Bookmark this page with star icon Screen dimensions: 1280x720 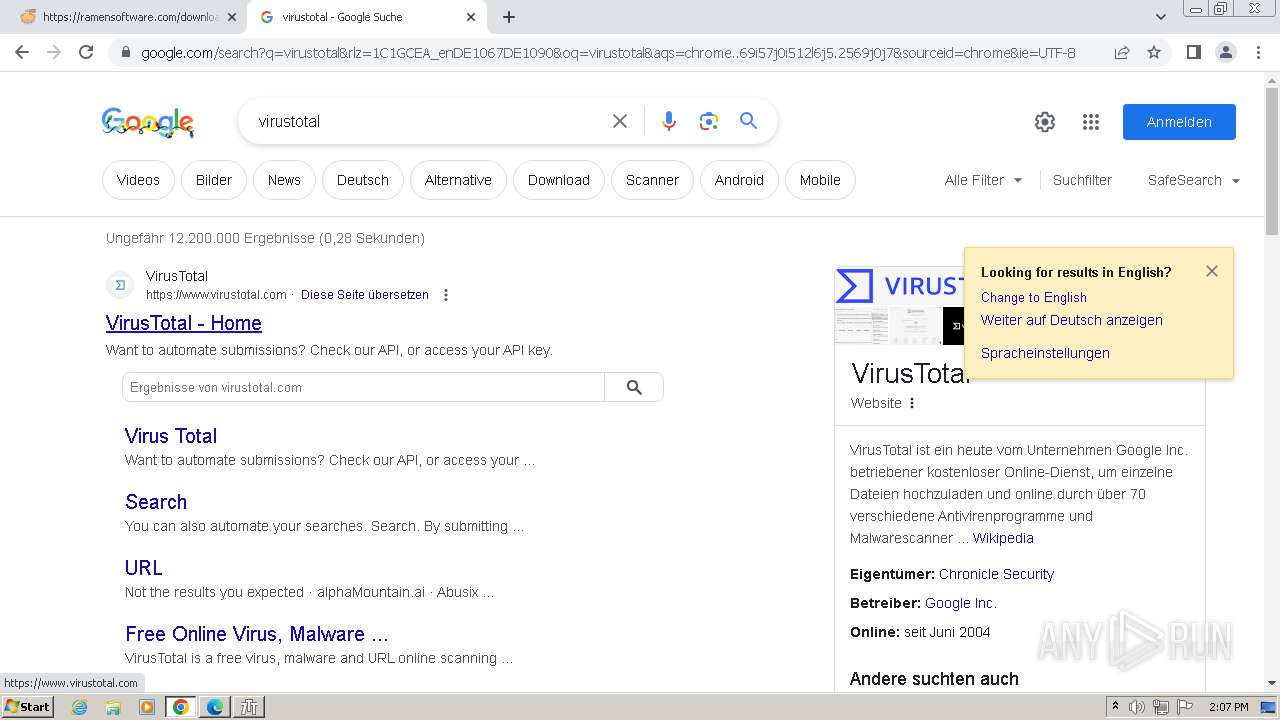[1154, 52]
